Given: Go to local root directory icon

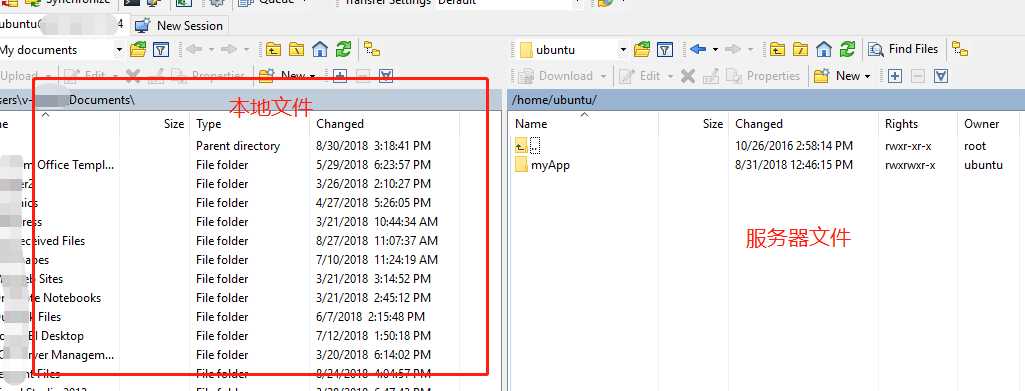Looking at the screenshot, I should (x=296, y=49).
